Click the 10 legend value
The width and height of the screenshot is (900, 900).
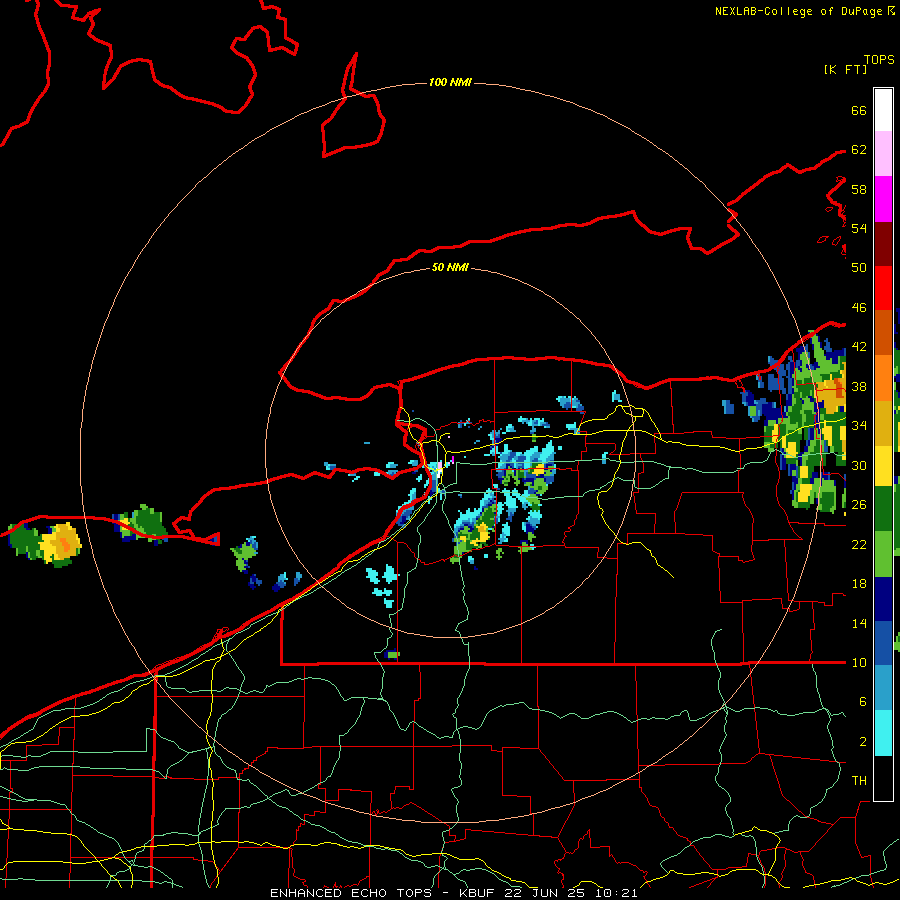[x=859, y=662]
